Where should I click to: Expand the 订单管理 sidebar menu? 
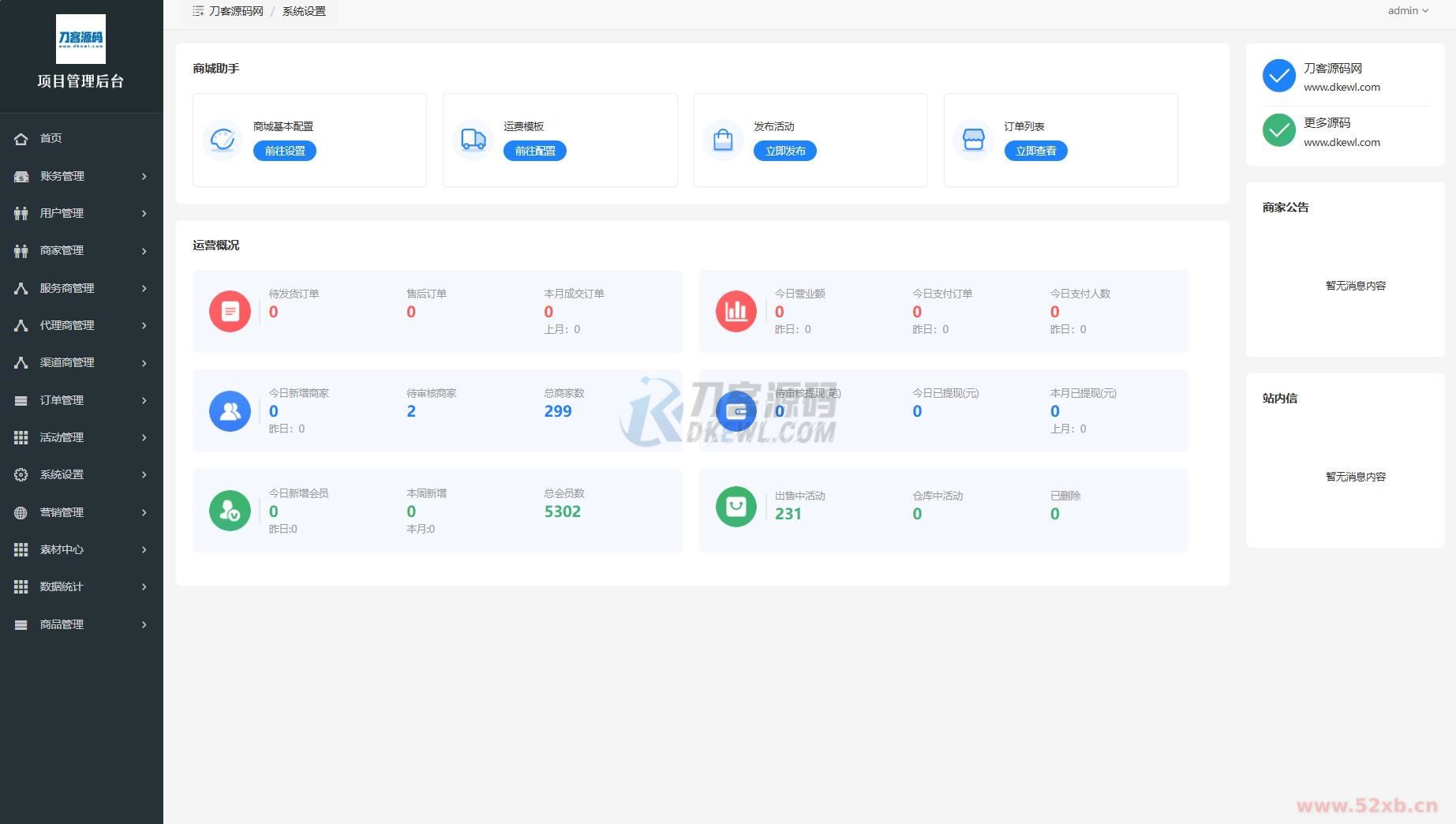click(80, 400)
